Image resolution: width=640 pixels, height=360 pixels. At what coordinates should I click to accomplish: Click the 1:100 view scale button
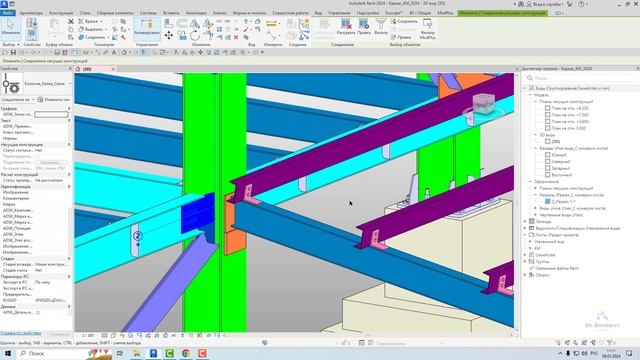(x=88, y=336)
